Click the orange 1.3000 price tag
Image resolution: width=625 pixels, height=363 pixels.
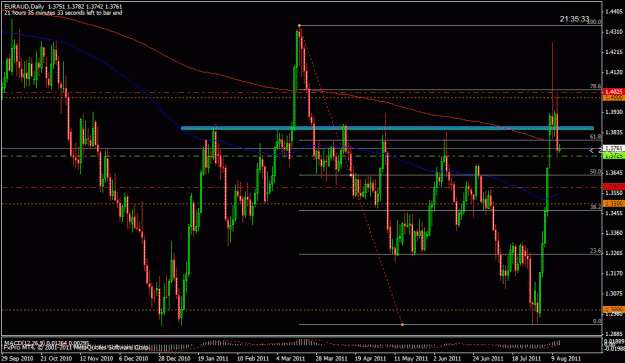pos(614,310)
